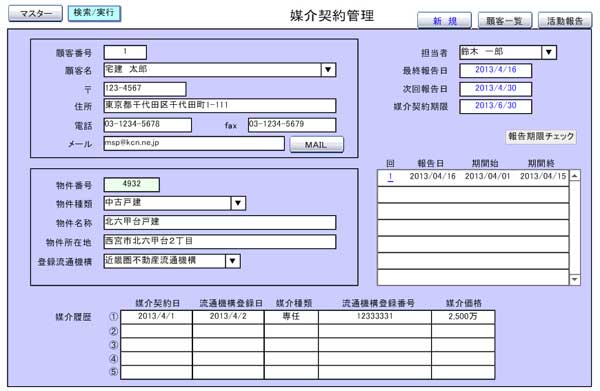The width and height of the screenshot is (600, 391).
Task: Click the 次回報告日 date field
Action: (x=496, y=89)
